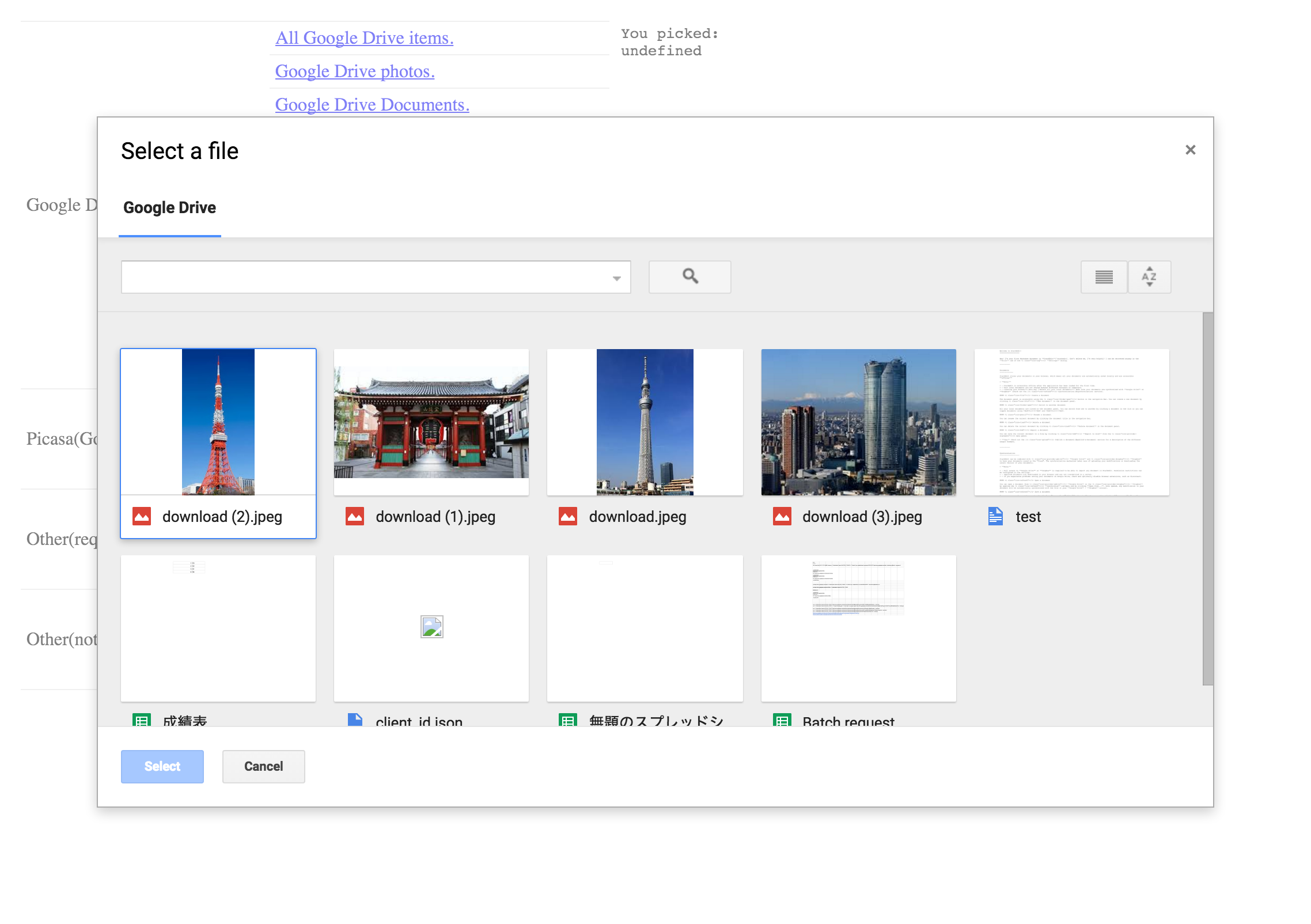Screen dimensions: 1311x924
Task: Click the search magnifier icon
Action: [x=689, y=277]
